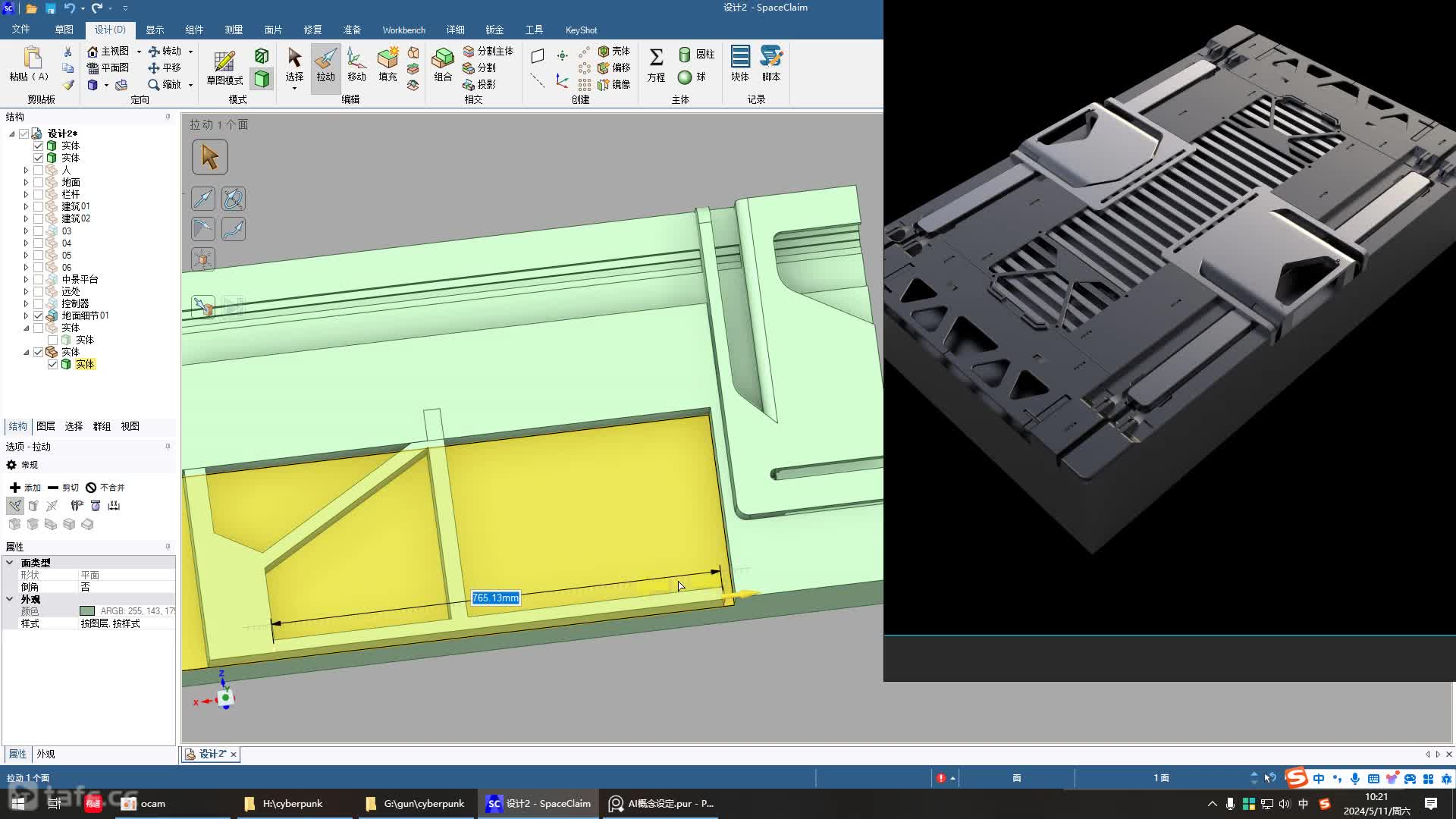Switch to the 群组 panel tab
This screenshot has height=819, width=1456.
point(102,426)
